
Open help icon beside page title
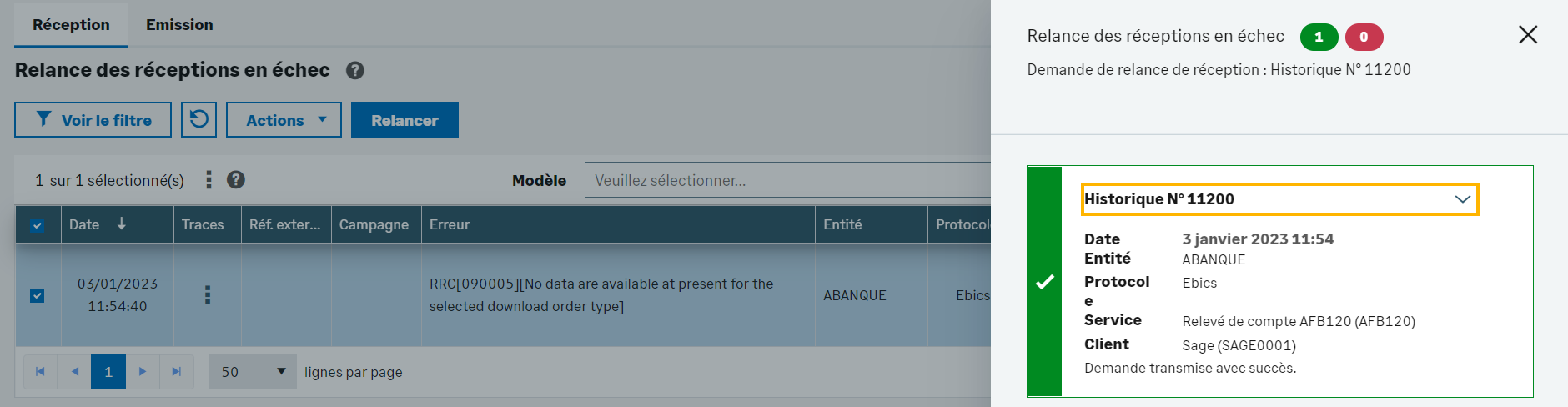click(x=355, y=70)
